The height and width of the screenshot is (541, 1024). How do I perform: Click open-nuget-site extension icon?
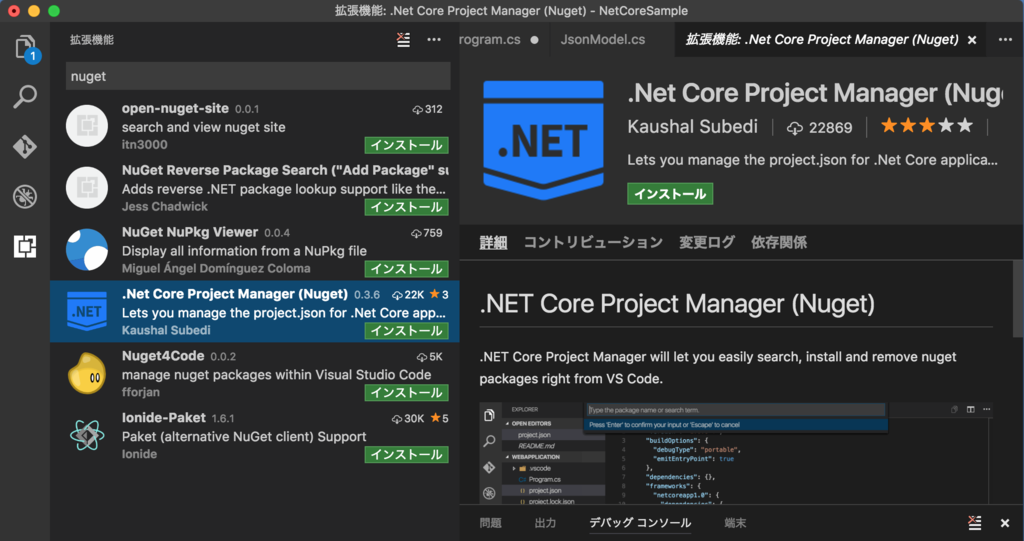[x=87, y=126]
